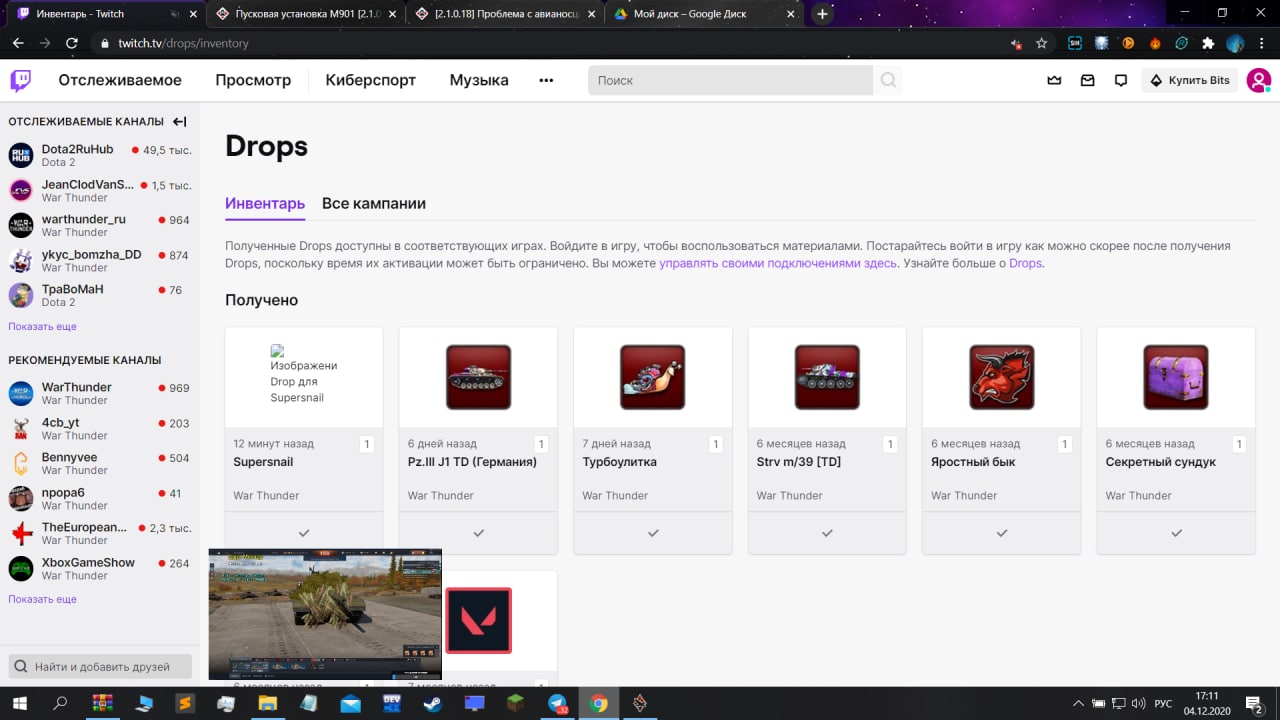
Task: Open 4cb_yt recommended channel avatar
Action: (21, 428)
